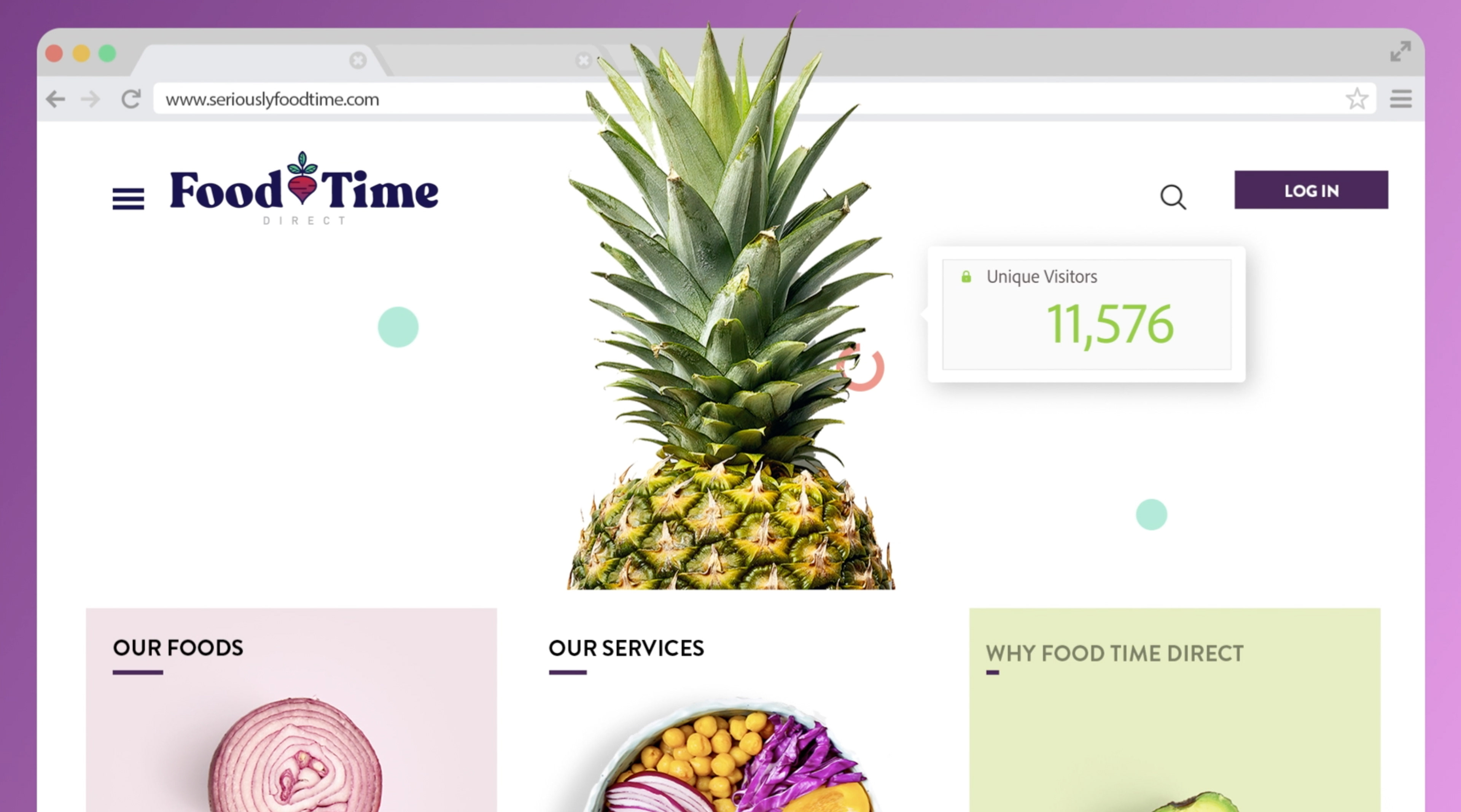Click the Unique Visitors 11,576 widget
Viewport: 1461px width, 812px height.
point(1087,315)
